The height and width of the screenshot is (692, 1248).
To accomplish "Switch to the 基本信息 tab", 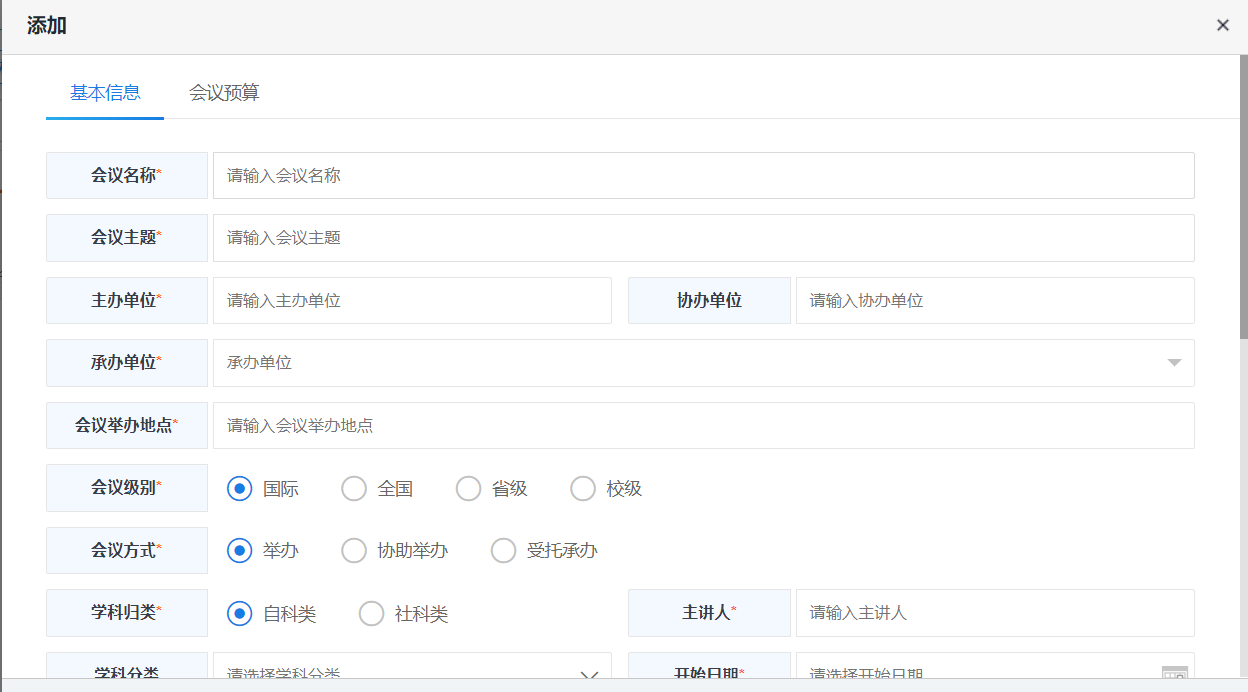I will pos(105,93).
